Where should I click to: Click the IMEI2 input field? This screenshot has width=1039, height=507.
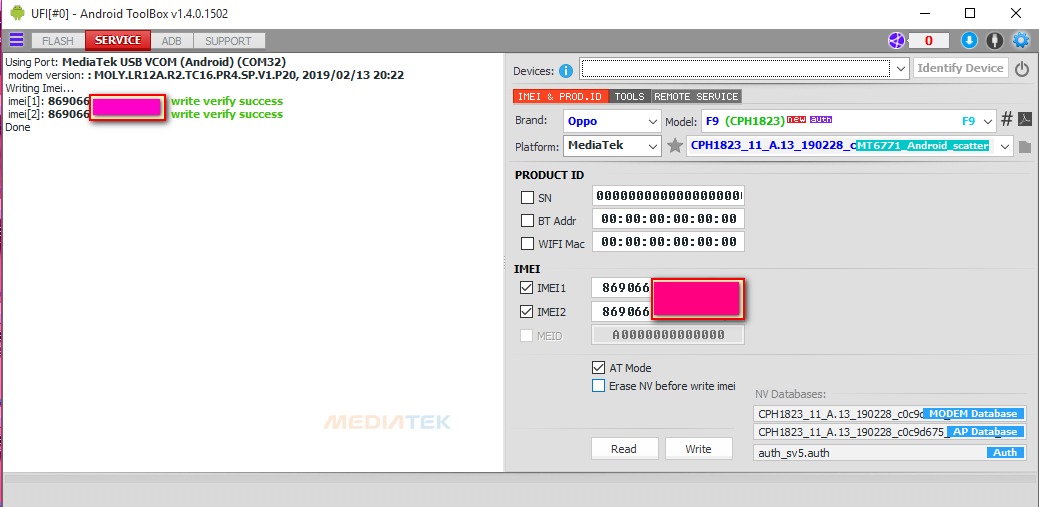[x=668, y=311]
